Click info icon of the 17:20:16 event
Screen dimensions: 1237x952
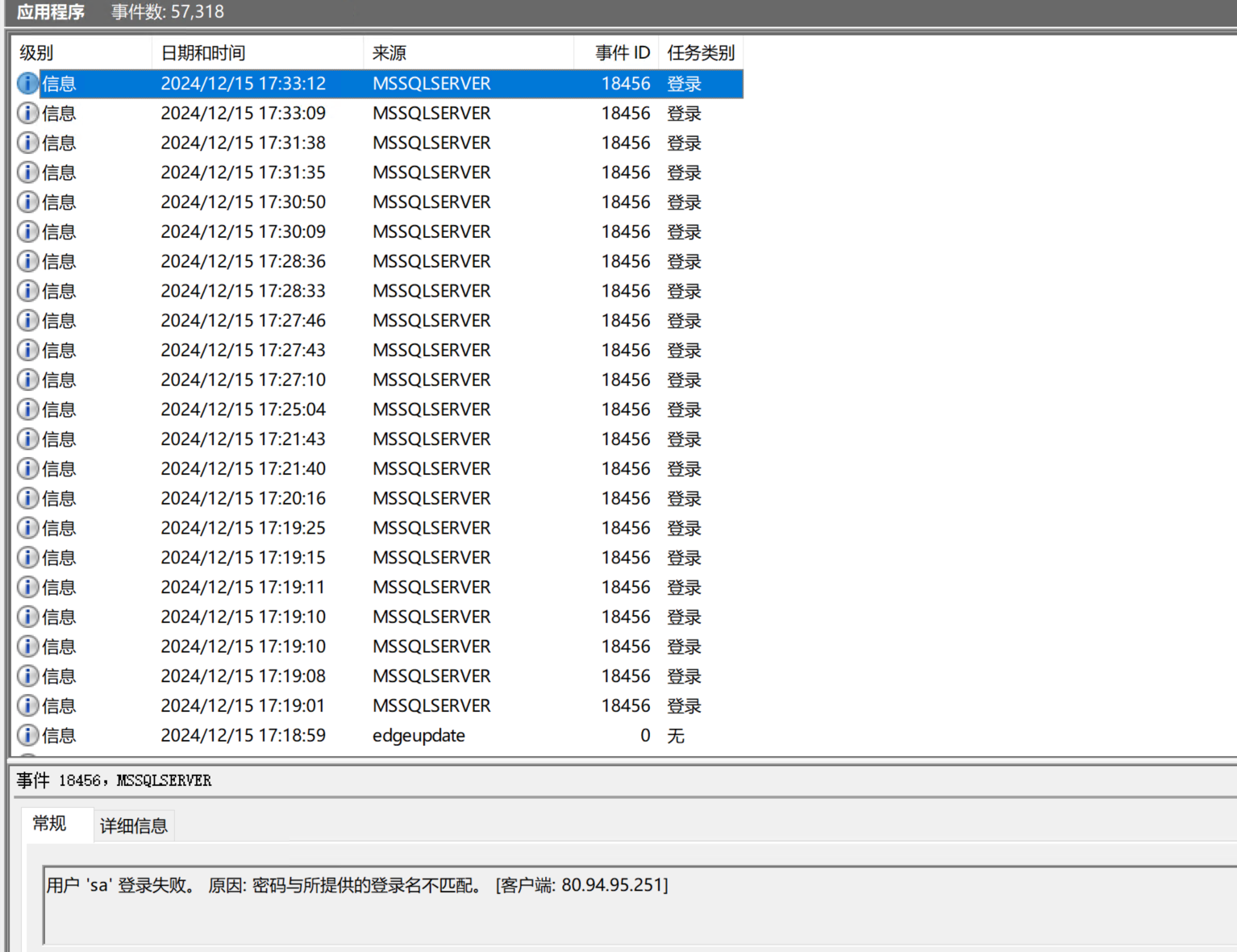pos(27,498)
